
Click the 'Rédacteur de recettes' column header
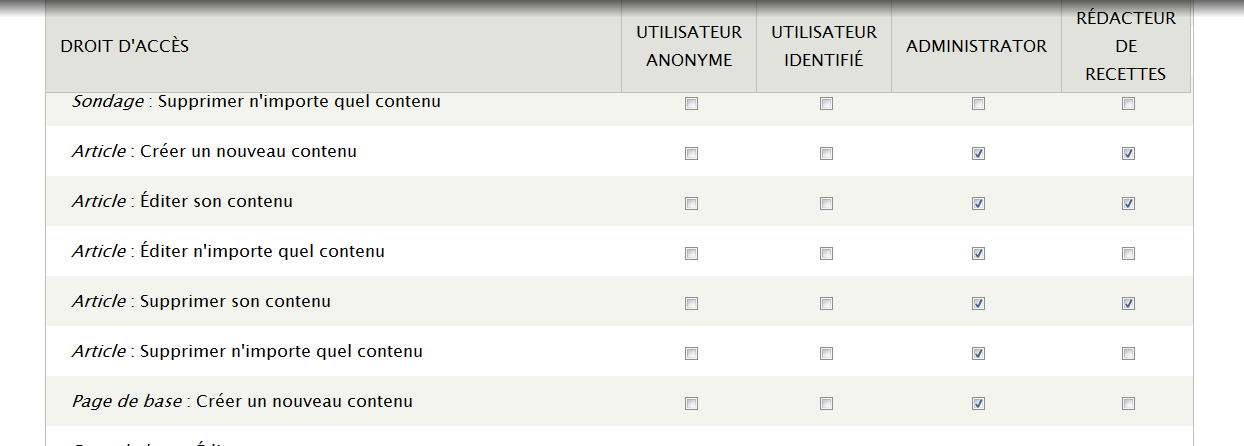pyautogui.click(x=1126, y=46)
